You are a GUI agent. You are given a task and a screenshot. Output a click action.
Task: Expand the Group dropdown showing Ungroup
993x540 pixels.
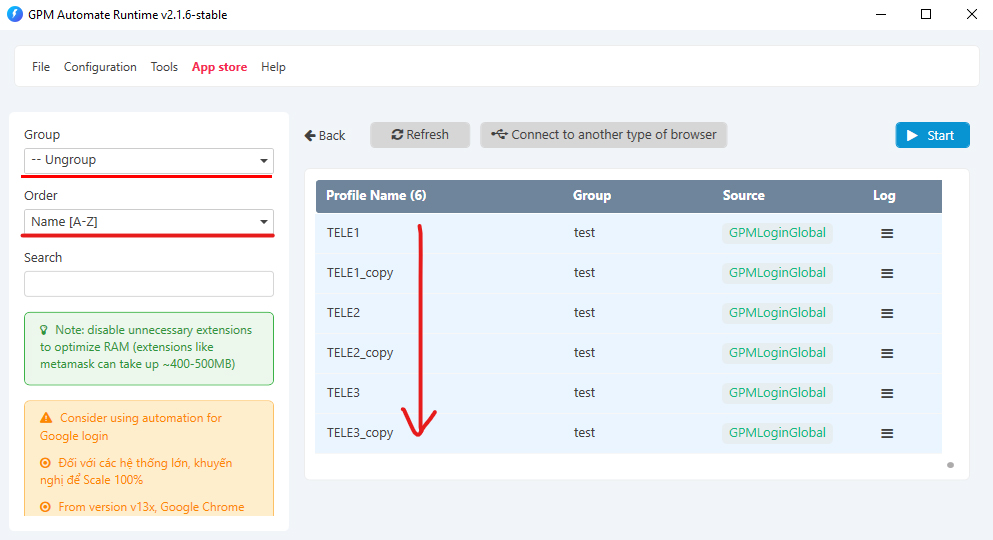149,160
